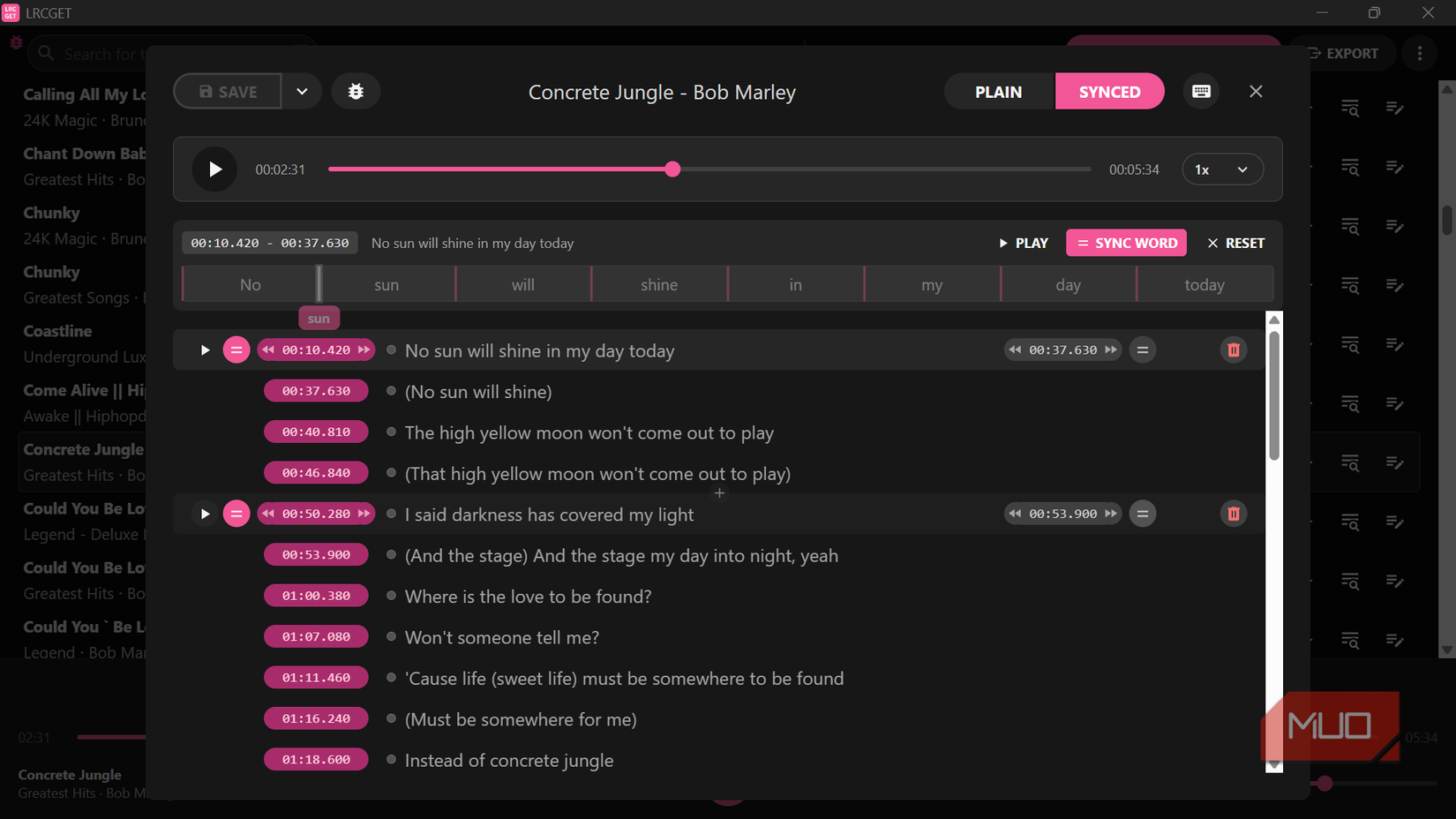
Task: Switch to the SYNCED lyrics tab
Action: pos(1109,92)
